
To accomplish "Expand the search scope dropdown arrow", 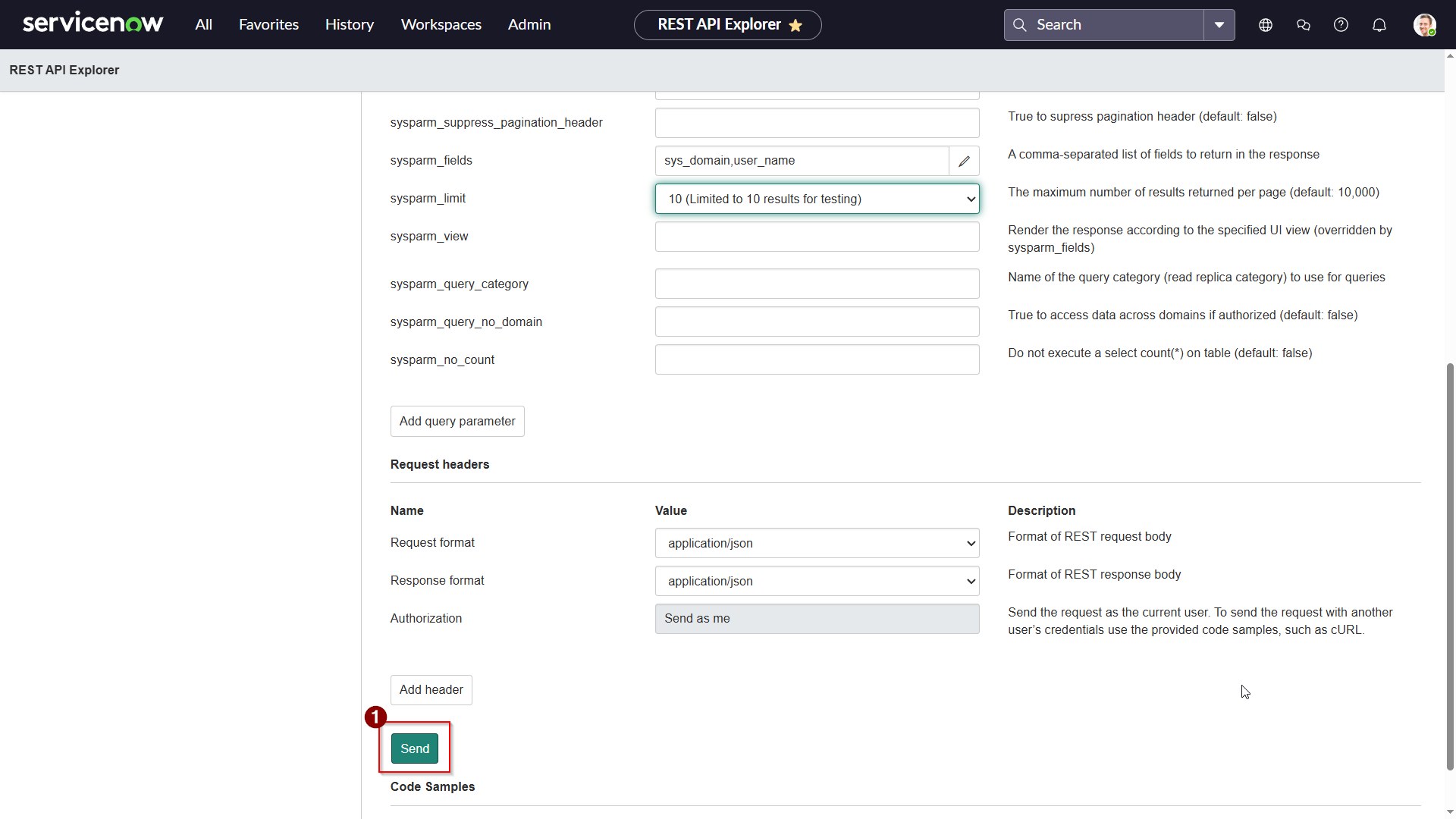I will [1219, 25].
